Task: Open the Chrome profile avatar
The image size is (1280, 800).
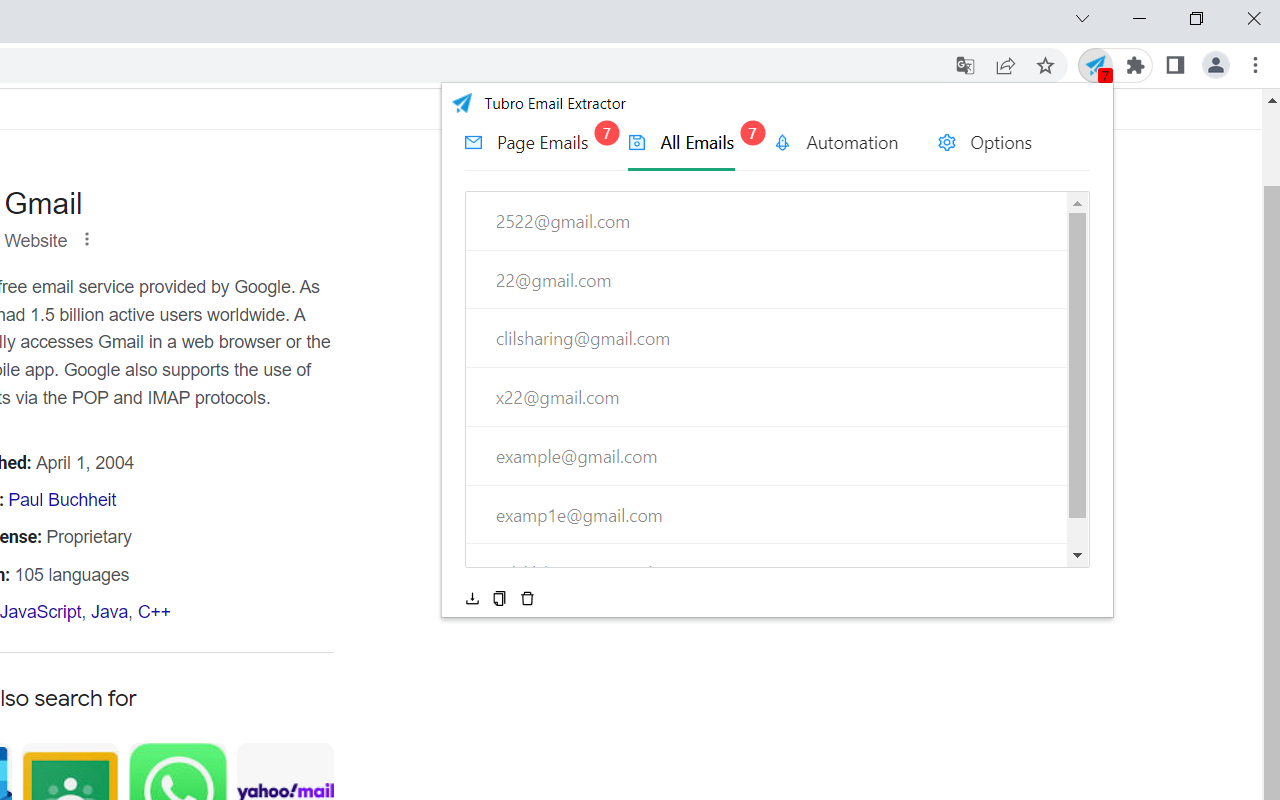Action: [1215, 66]
